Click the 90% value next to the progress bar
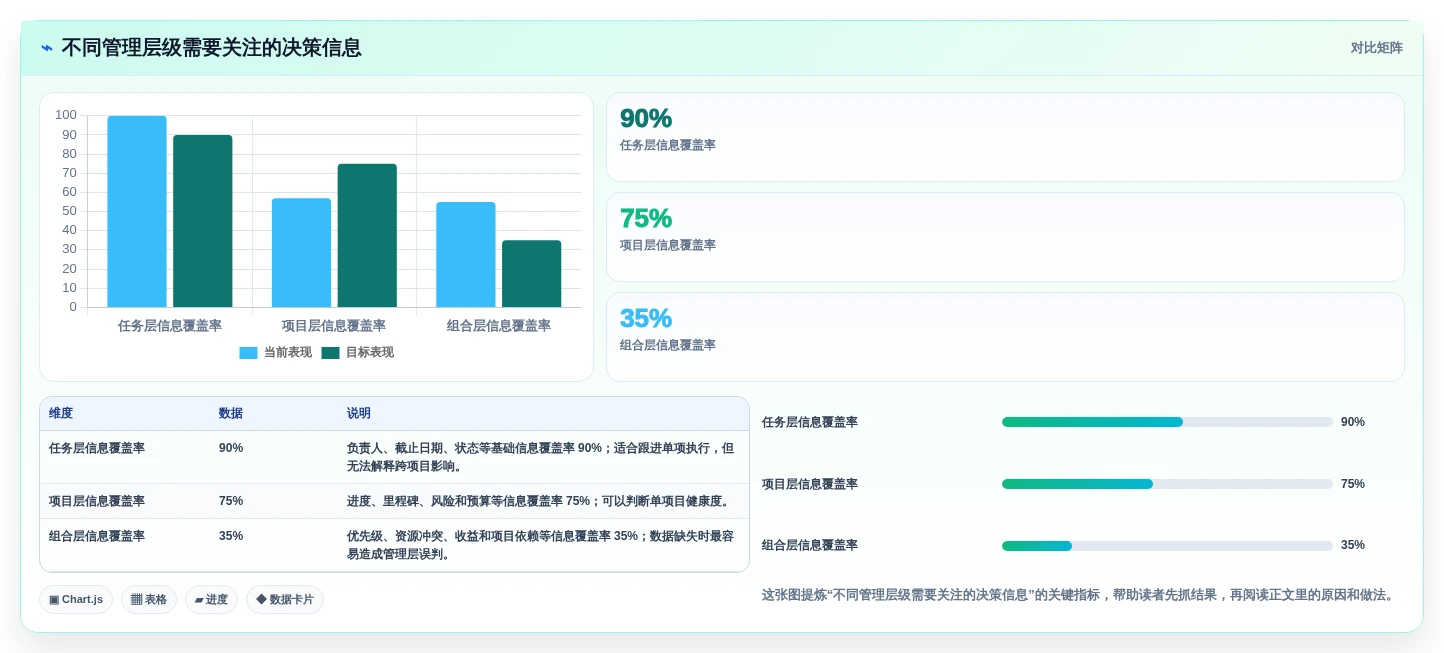This screenshot has width=1444, height=653. click(1353, 422)
